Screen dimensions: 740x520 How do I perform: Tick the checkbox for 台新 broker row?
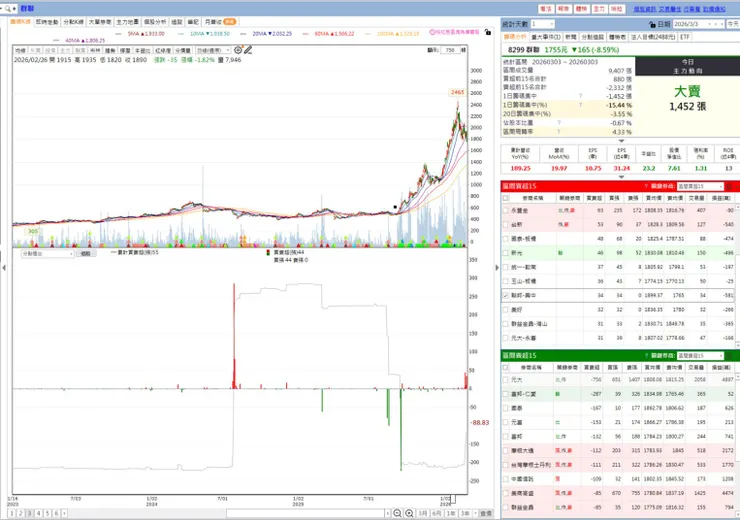pyautogui.click(x=505, y=225)
